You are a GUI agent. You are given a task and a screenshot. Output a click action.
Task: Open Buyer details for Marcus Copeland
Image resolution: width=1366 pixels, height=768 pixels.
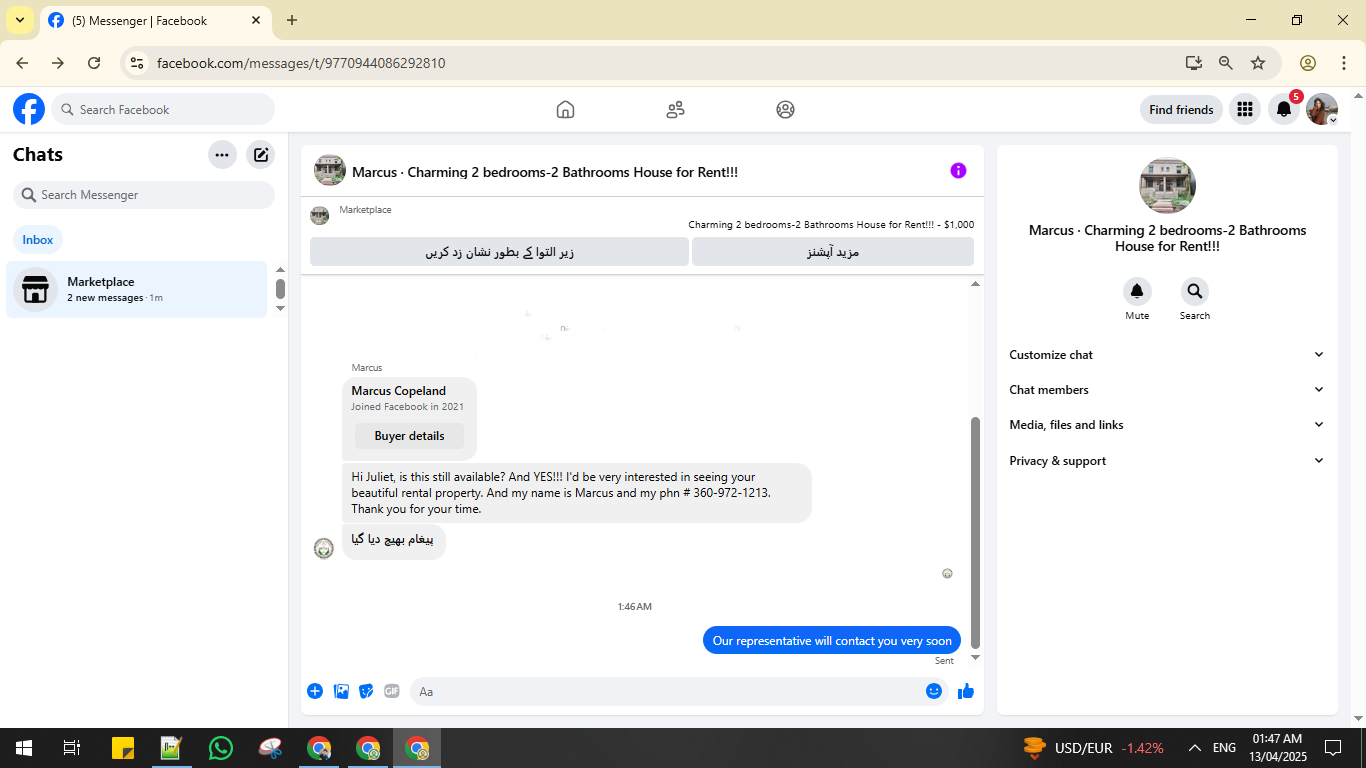[409, 436]
